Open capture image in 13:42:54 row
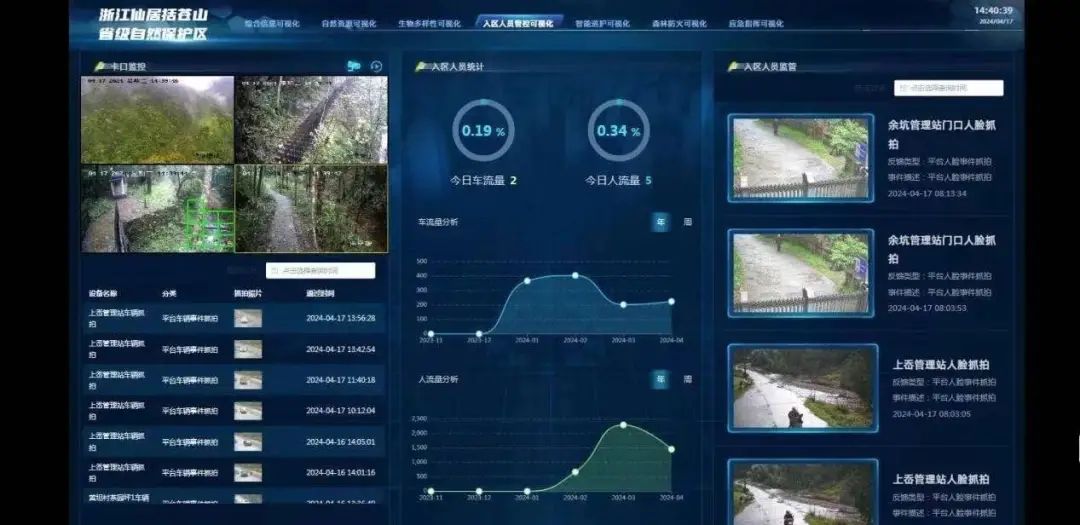This screenshot has height=525, width=1080. [248, 349]
